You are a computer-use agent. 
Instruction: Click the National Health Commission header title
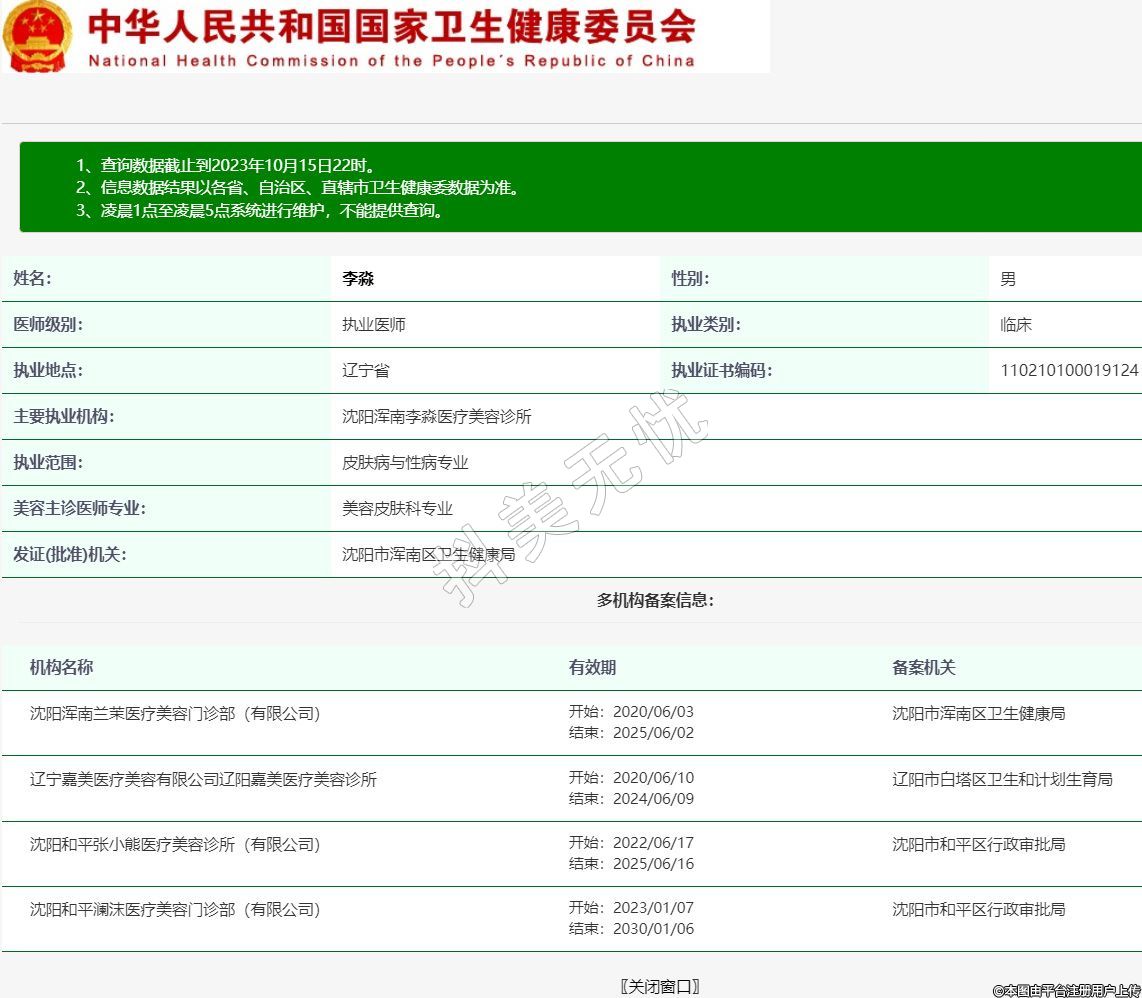[391, 36]
